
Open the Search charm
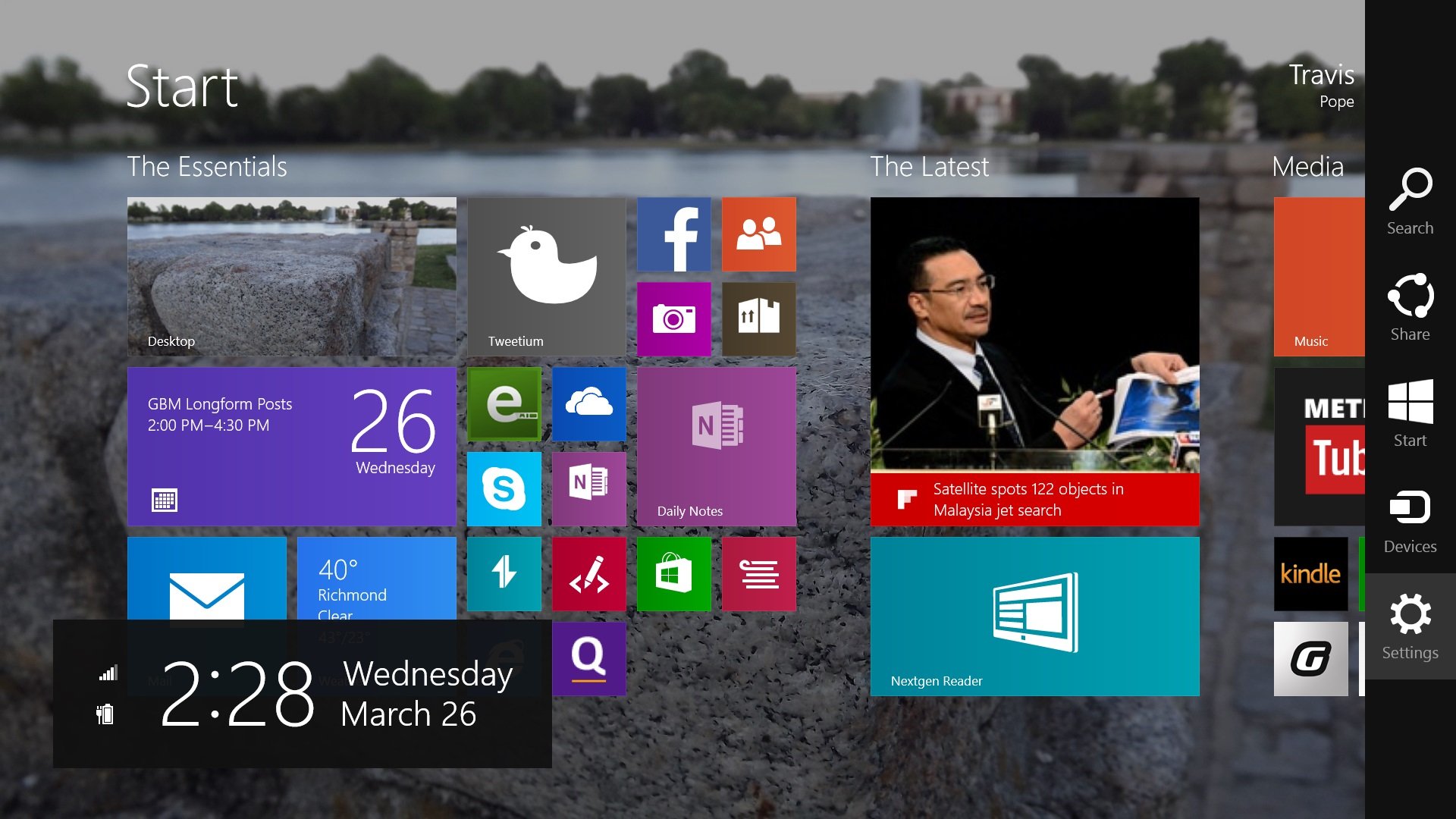pyautogui.click(x=1408, y=197)
